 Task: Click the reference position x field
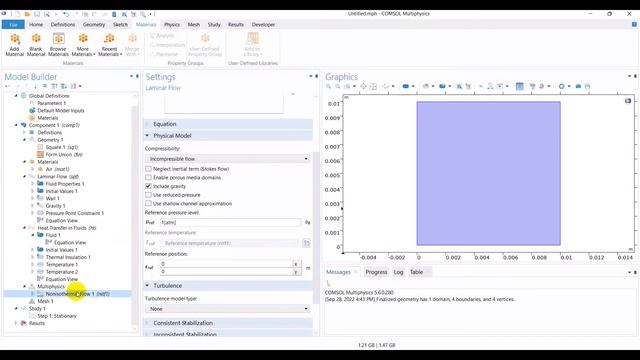click(226, 264)
